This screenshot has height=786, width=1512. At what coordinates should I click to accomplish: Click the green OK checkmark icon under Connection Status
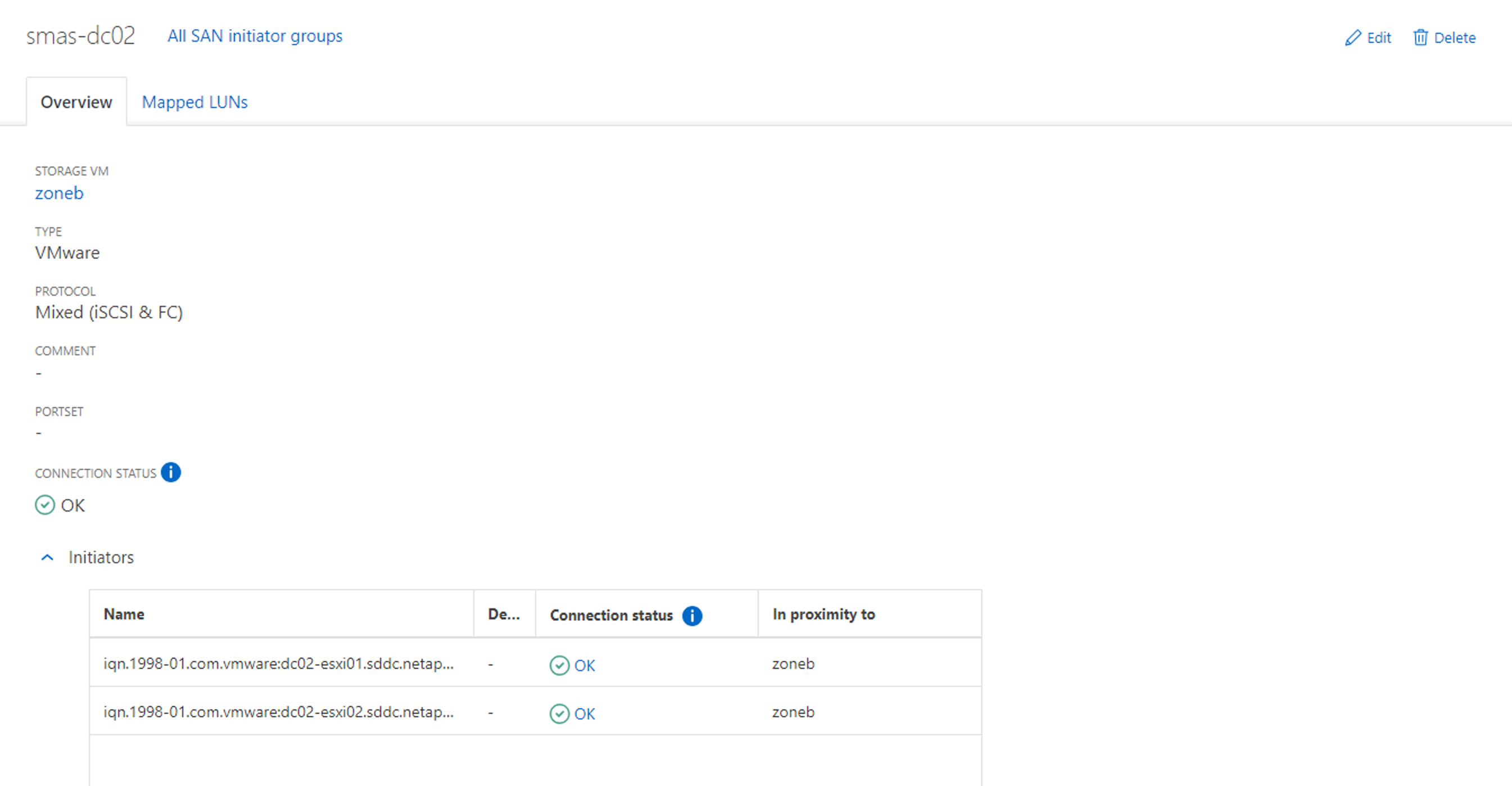coord(44,505)
